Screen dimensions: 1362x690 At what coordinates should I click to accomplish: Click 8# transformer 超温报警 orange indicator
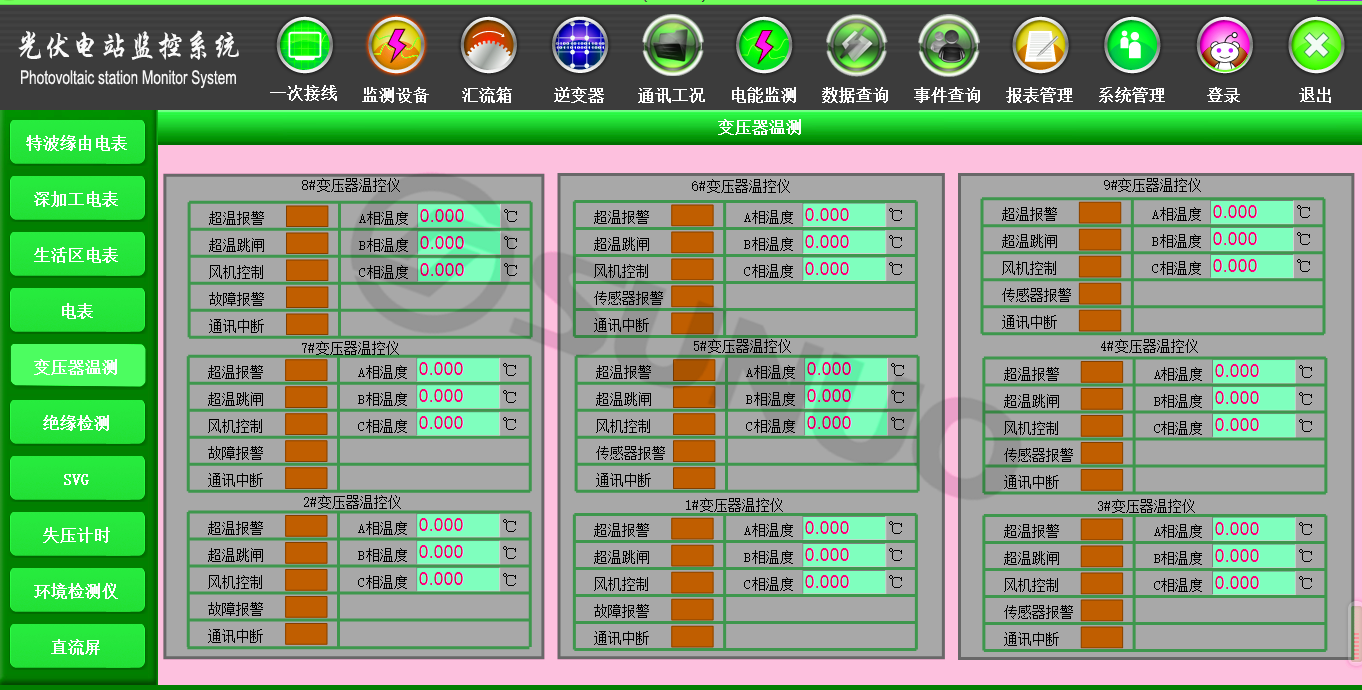click(307, 216)
